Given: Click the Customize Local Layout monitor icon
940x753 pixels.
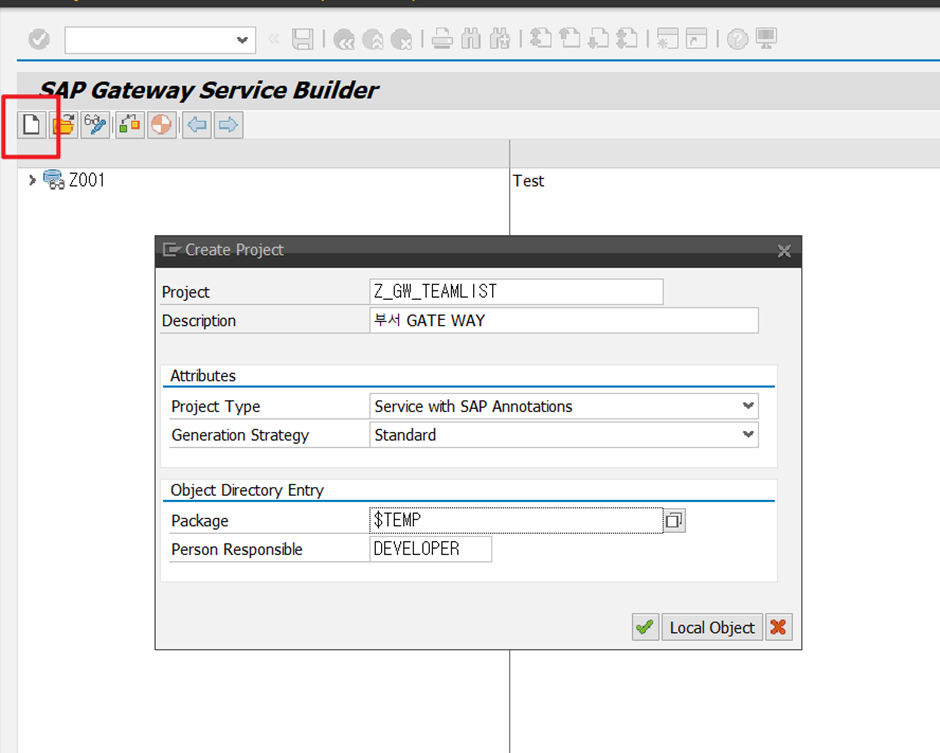Looking at the screenshot, I should pos(766,38).
